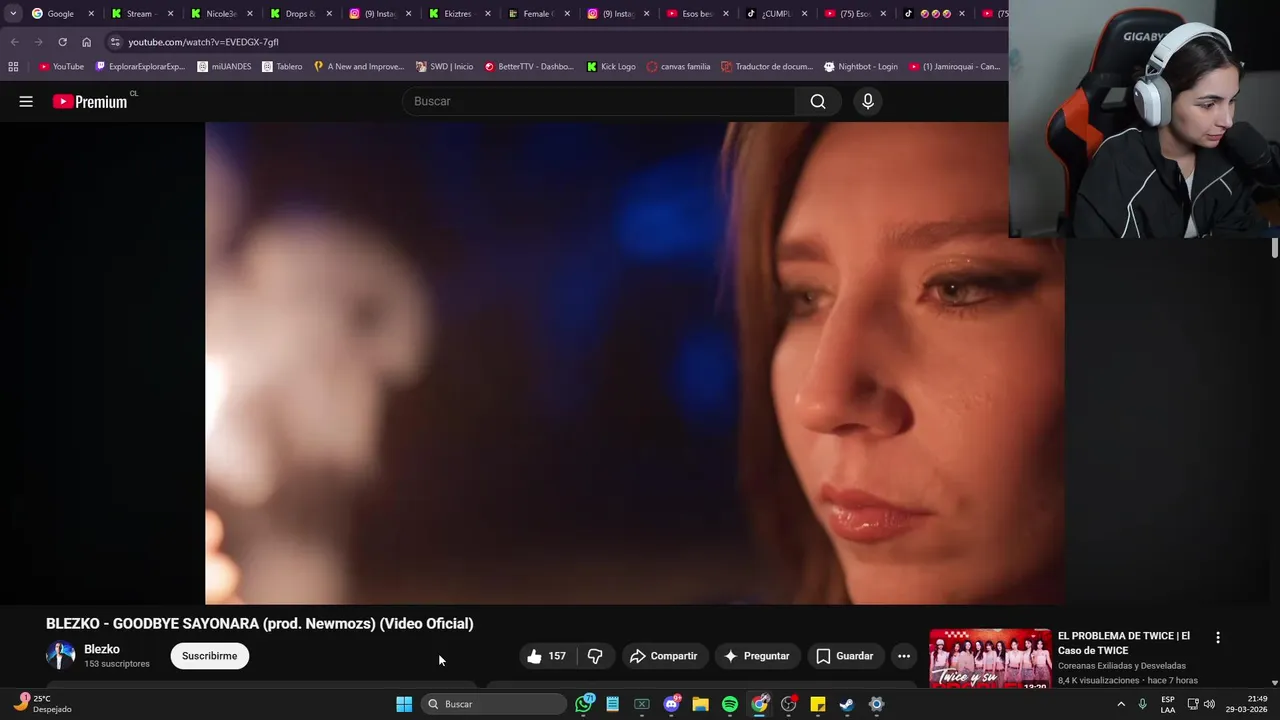
Task: Focus the Buscar search field on YouTube
Action: [x=599, y=101]
